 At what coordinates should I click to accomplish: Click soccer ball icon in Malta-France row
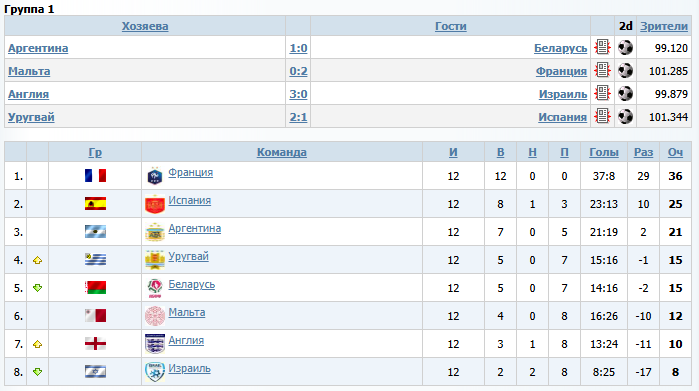tap(625, 70)
